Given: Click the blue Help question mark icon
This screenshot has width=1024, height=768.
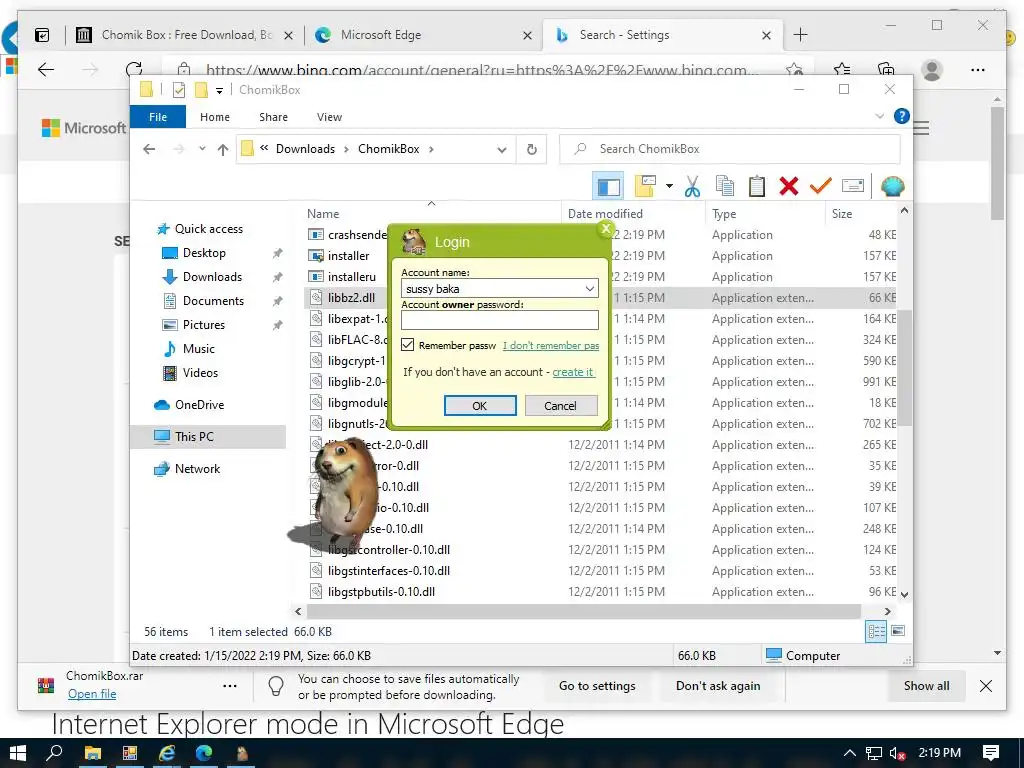Looking at the screenshot, I should (x=901, y=116).
